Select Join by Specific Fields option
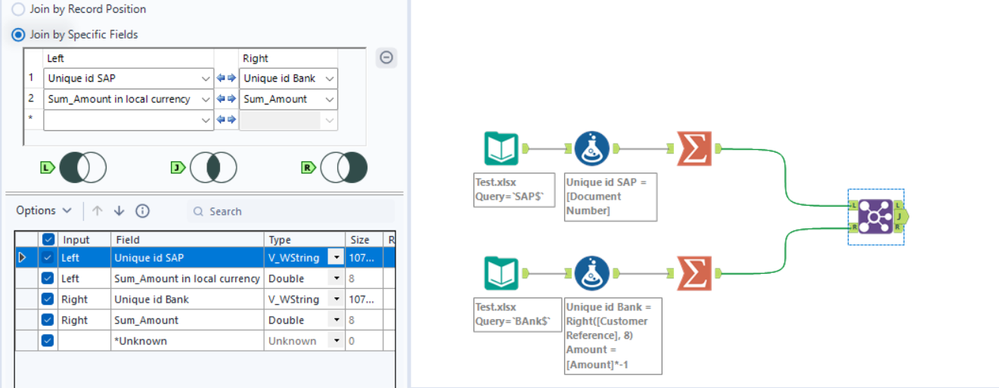The image size is (999, 388). tap(18, 34)
